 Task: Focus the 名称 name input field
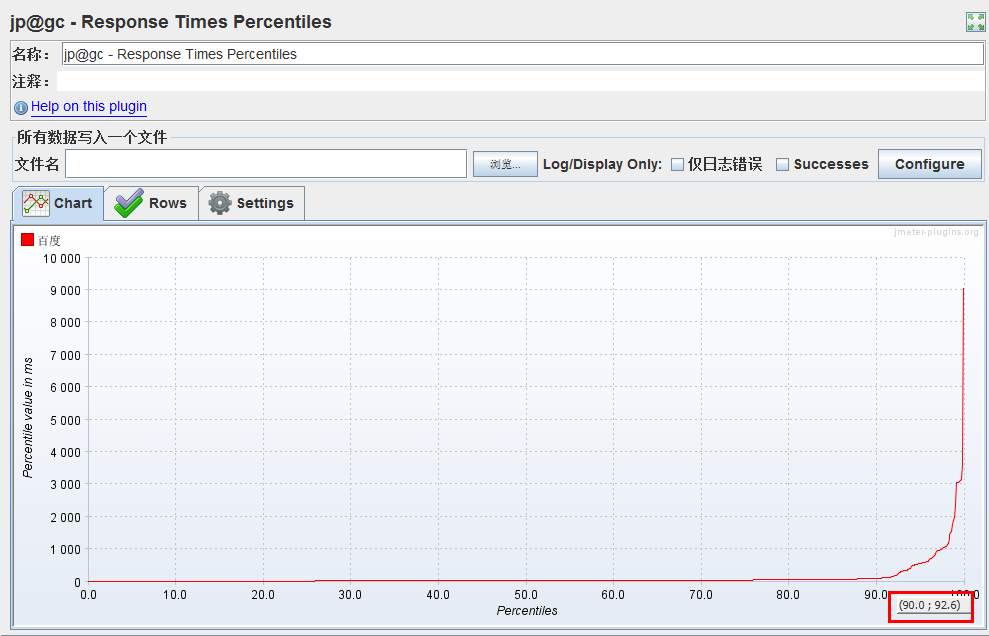522,54
